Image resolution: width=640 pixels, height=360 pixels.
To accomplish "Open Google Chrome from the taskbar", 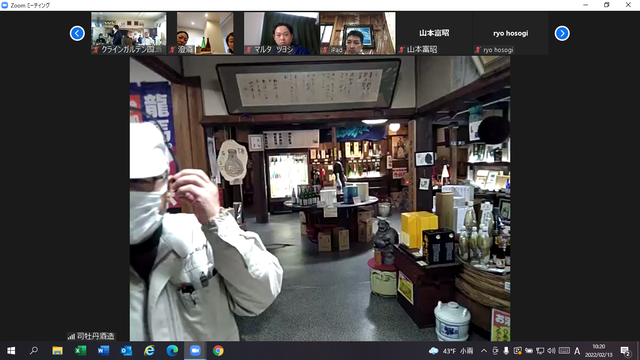I will (x=218, y=351).
